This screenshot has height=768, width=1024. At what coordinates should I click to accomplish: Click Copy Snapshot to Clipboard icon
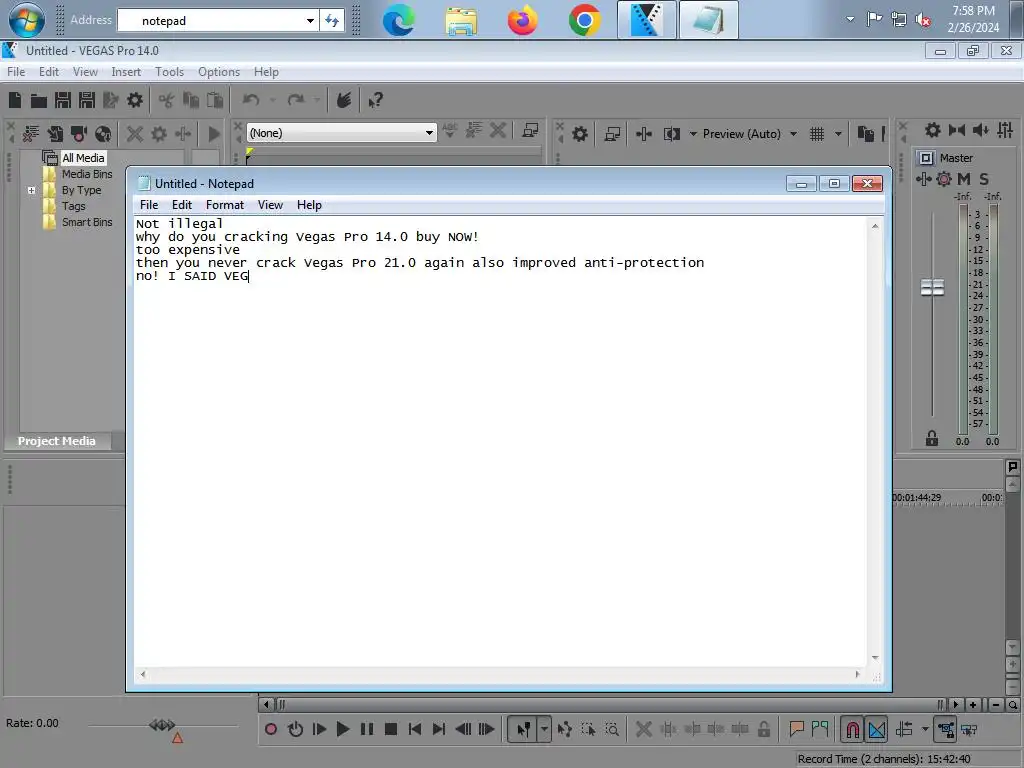[865, 134]
